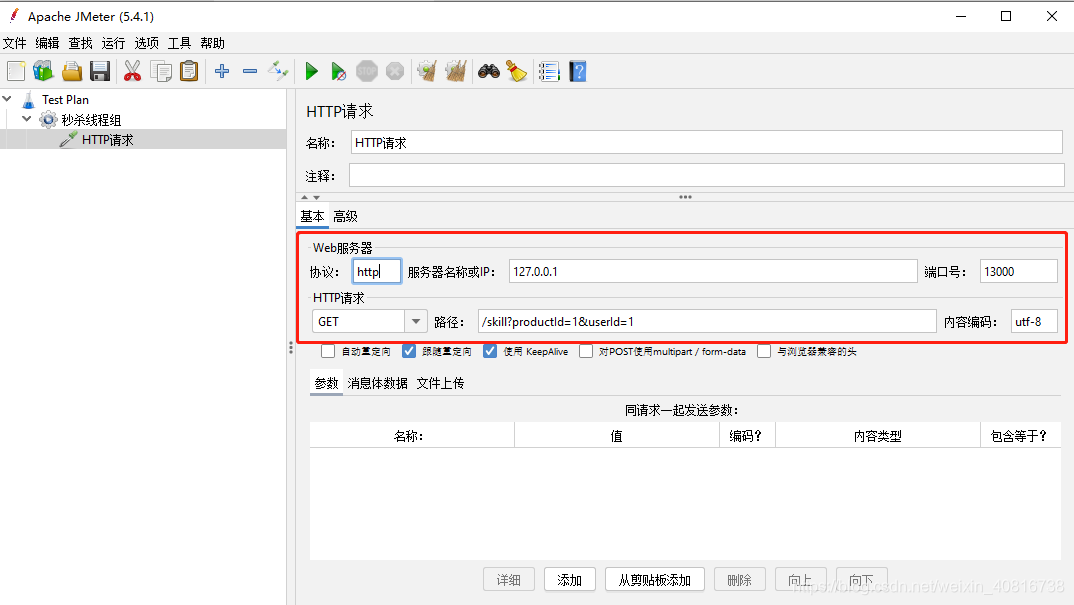
Task: Click the 详细 button
Action: 508,580
